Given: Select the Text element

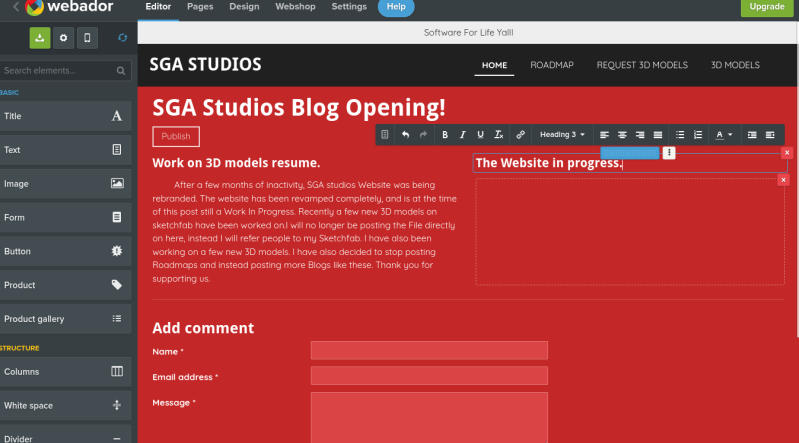Looking at the screenshot, I should point(65,149).
